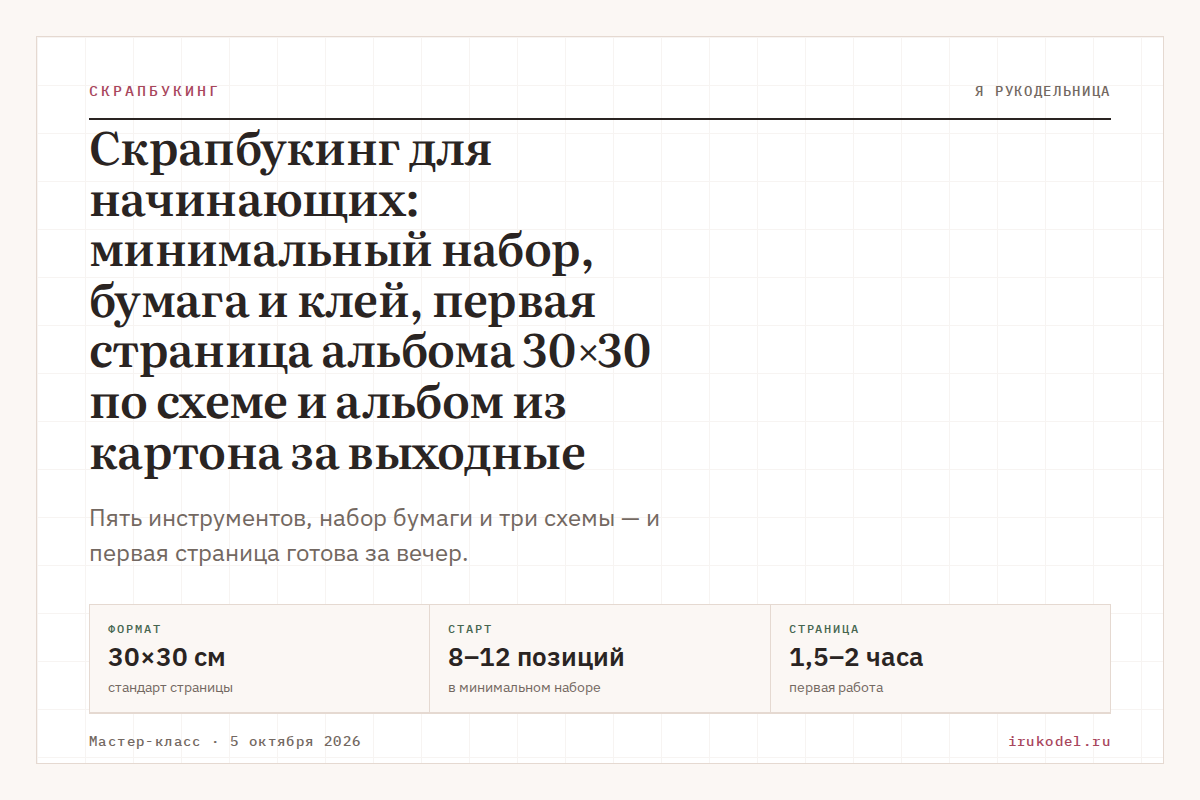Image resolution: width=1200 pixels, height=800 pixels.
Task: Select the СТАРТ label
Action: 470,629
